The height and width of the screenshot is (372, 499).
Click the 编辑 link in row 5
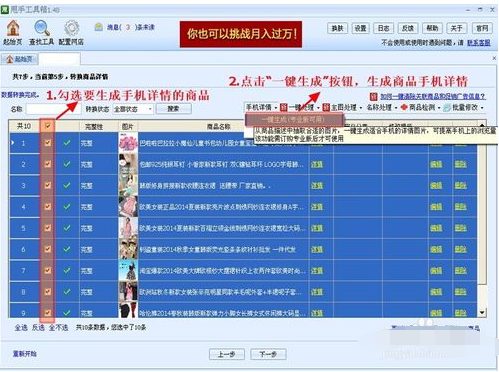pyautogui.click(x=436, y=228)
